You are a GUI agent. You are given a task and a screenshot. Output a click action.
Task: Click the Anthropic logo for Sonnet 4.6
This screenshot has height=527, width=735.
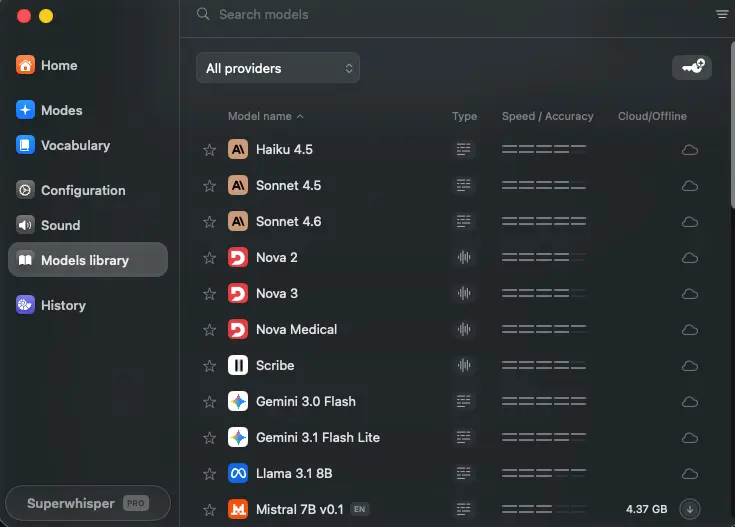click(x=238, y=221)
